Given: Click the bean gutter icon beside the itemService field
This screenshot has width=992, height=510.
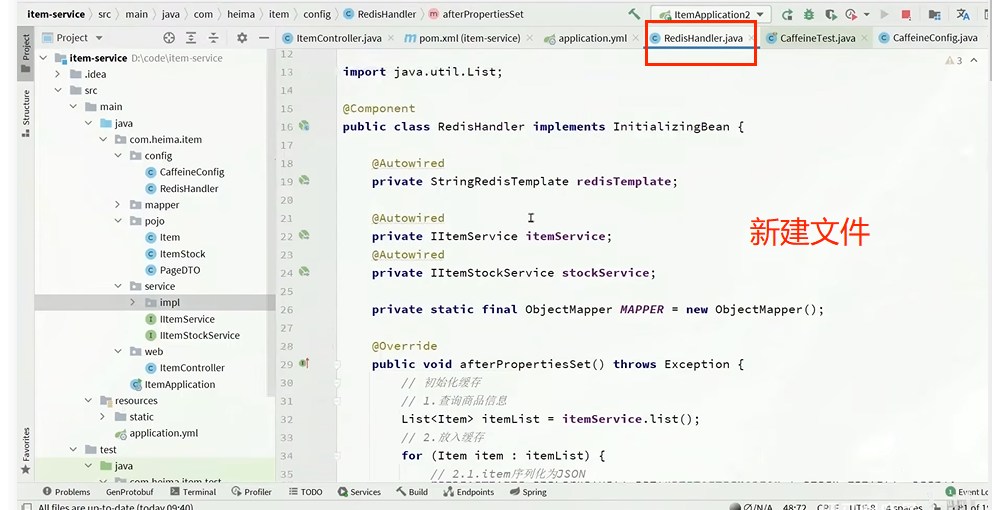Looking at the screenshot, I should (x=304, y=235).
